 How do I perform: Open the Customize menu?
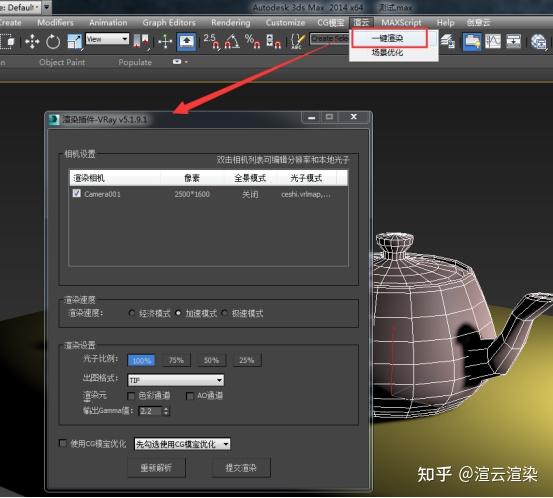click(x=285, y=23)
